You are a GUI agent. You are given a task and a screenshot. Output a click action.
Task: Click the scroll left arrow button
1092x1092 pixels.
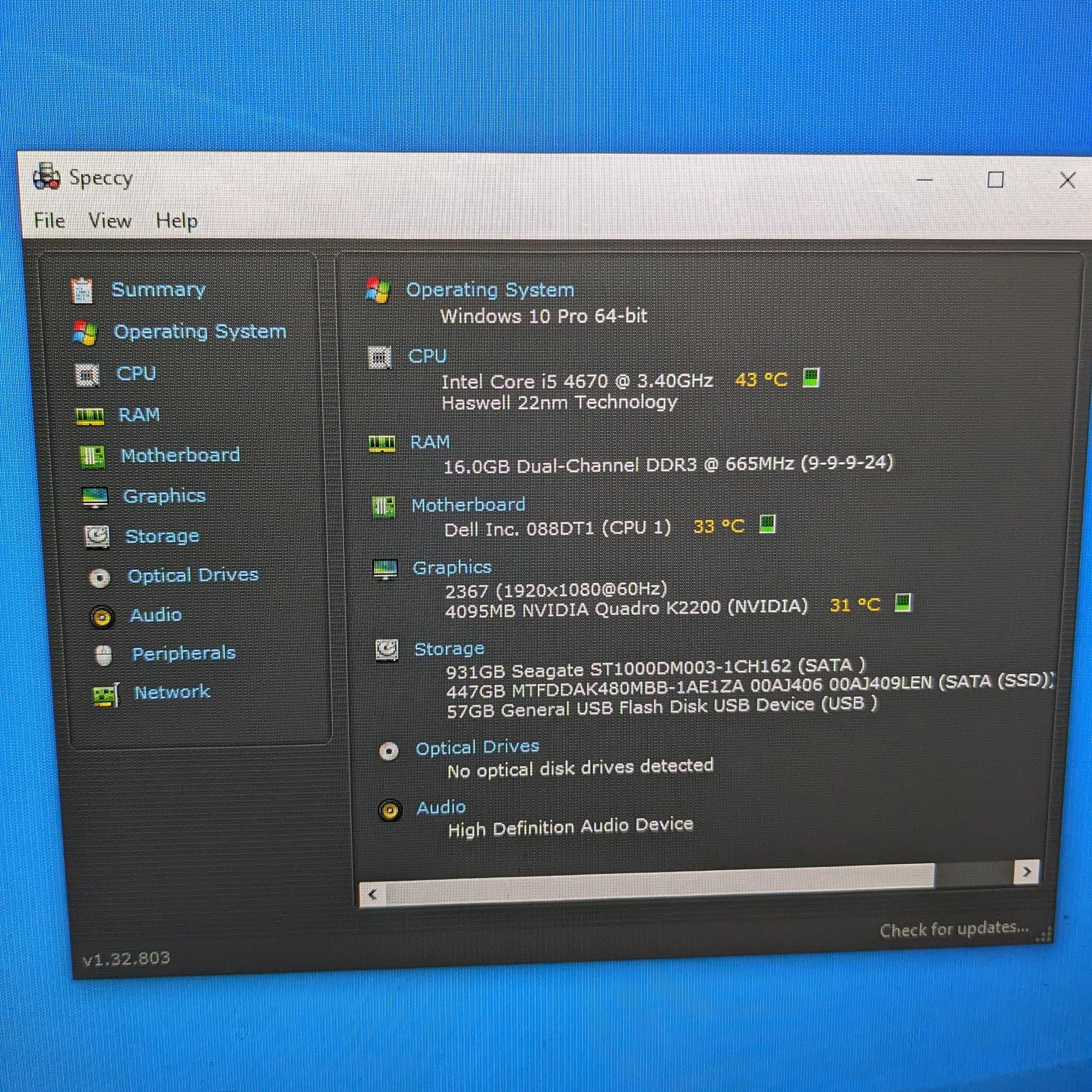tap(373, 894)
